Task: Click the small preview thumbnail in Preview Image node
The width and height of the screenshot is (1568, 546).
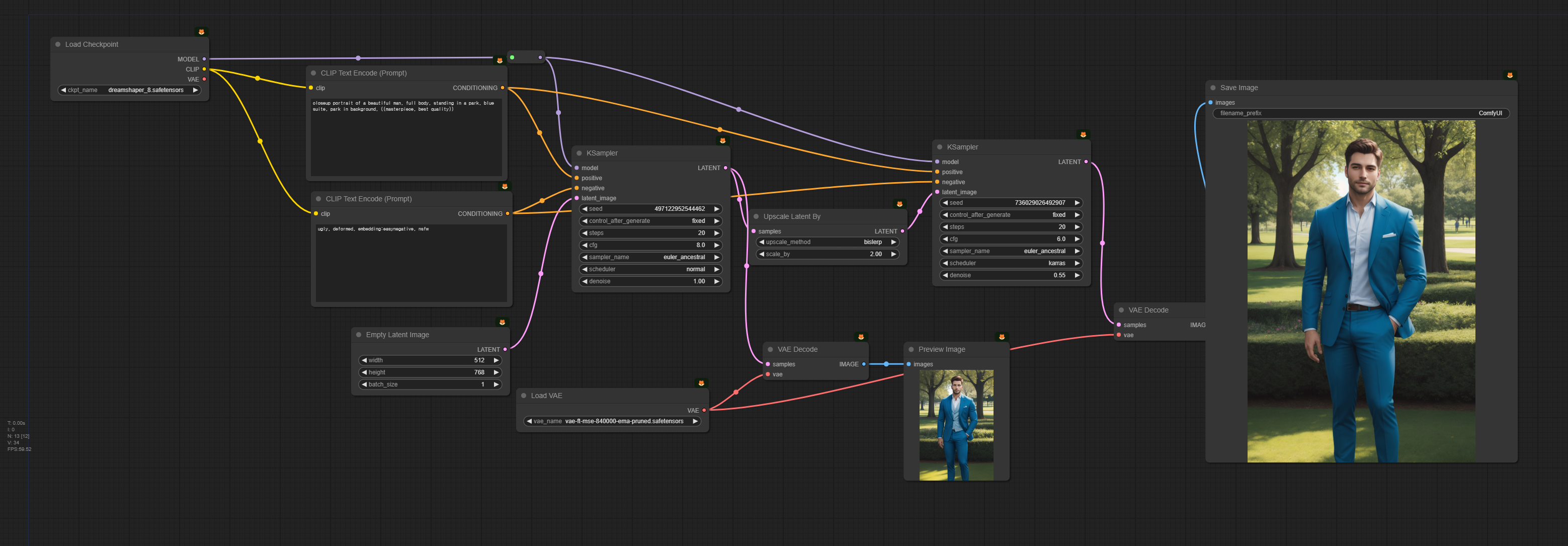Action: click(956, 425)
